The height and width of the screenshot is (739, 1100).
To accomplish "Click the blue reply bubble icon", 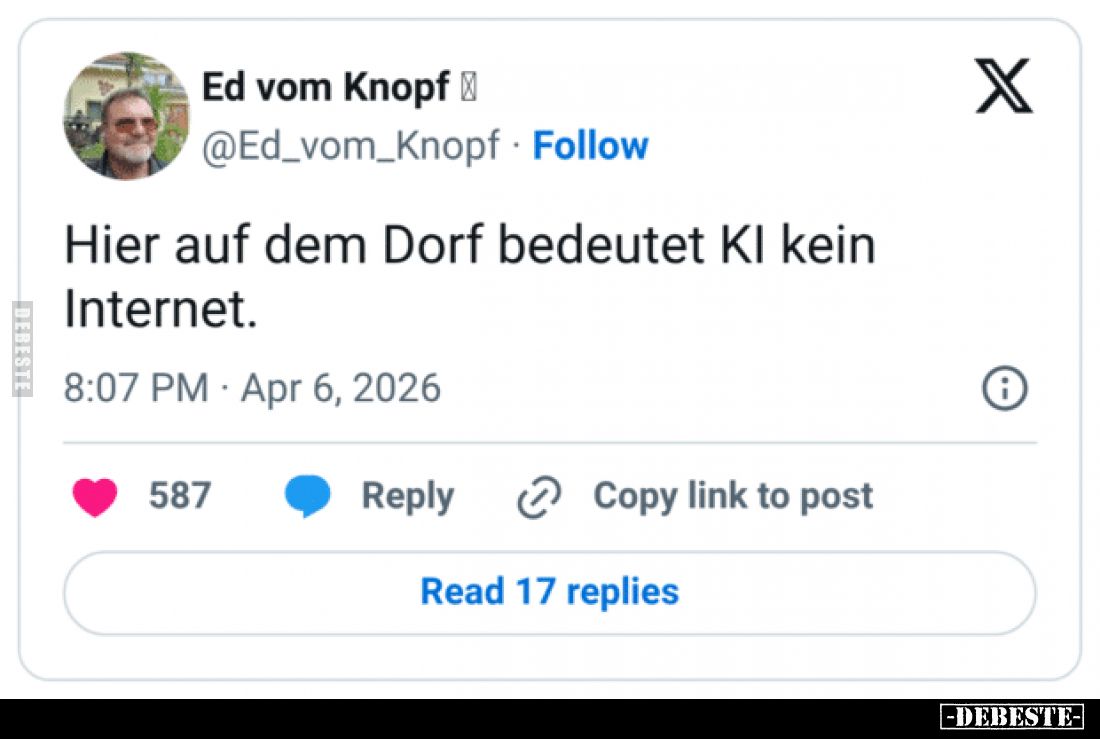I will [x=308, y=495].
